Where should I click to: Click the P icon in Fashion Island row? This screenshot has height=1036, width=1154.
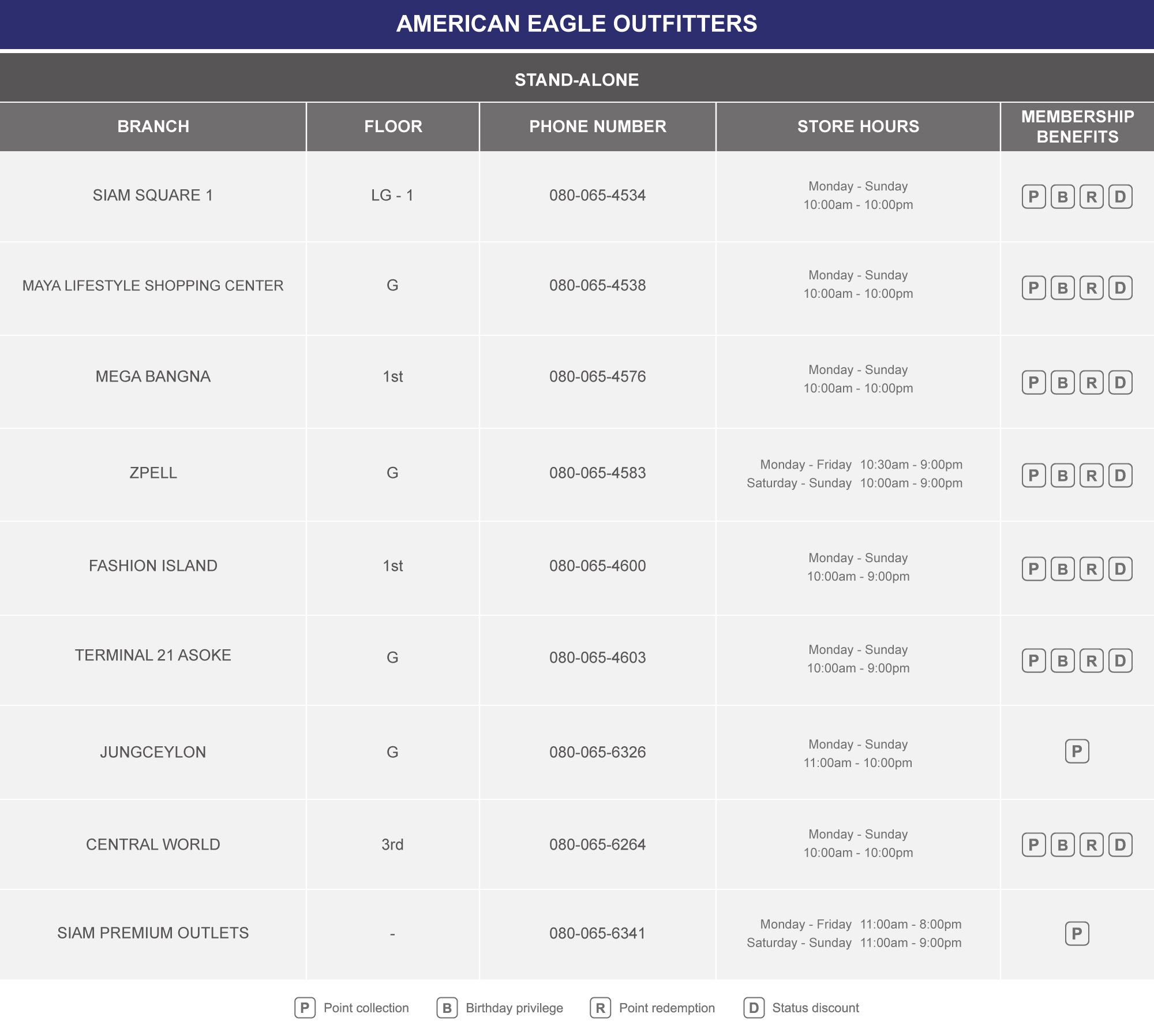click(1033, 569)
